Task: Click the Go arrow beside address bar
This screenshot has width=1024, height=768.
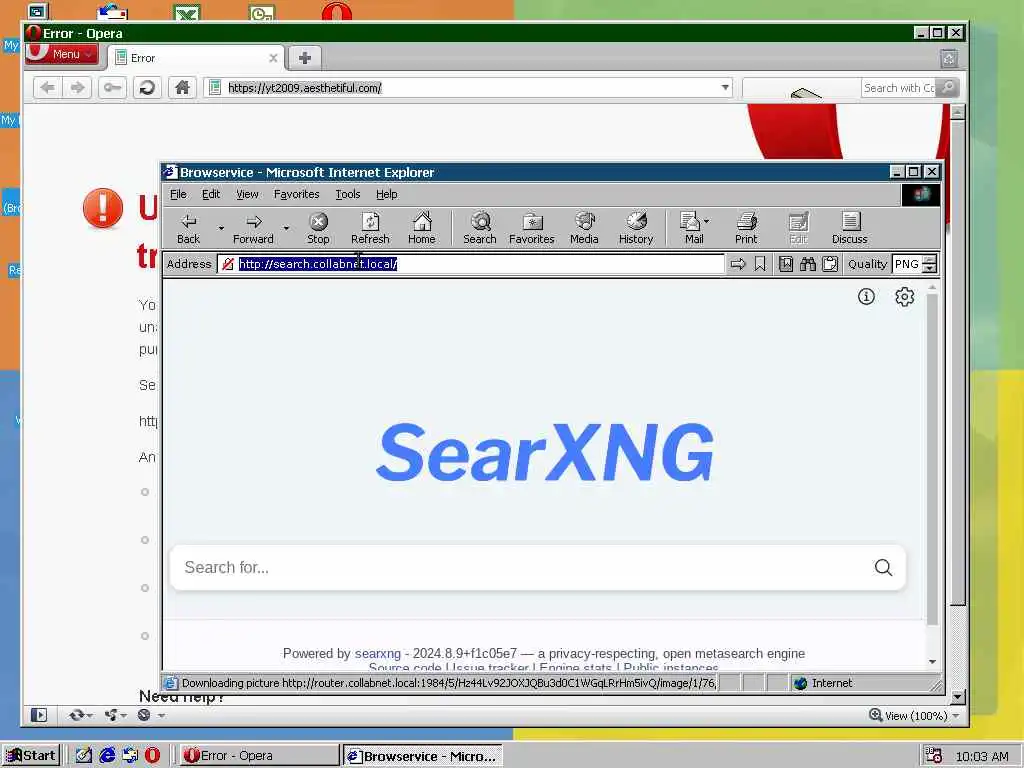Action: (738, 264)
